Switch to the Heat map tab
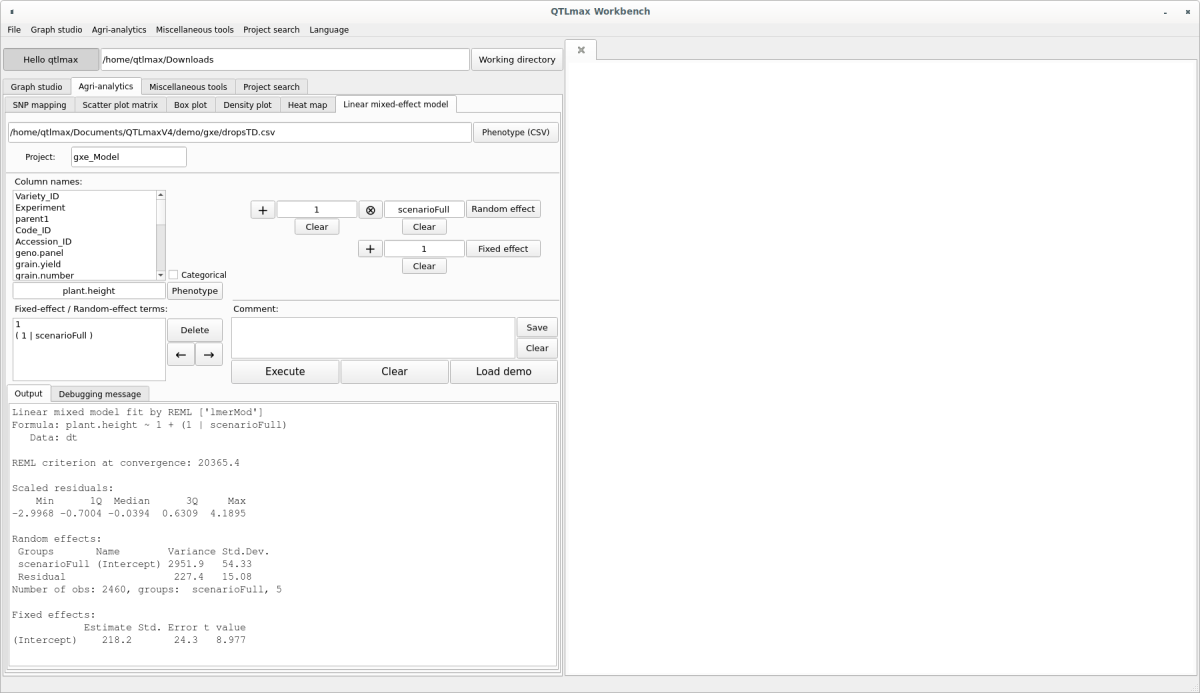This screenshot has height=693, width=1200. tap(307, 105)
